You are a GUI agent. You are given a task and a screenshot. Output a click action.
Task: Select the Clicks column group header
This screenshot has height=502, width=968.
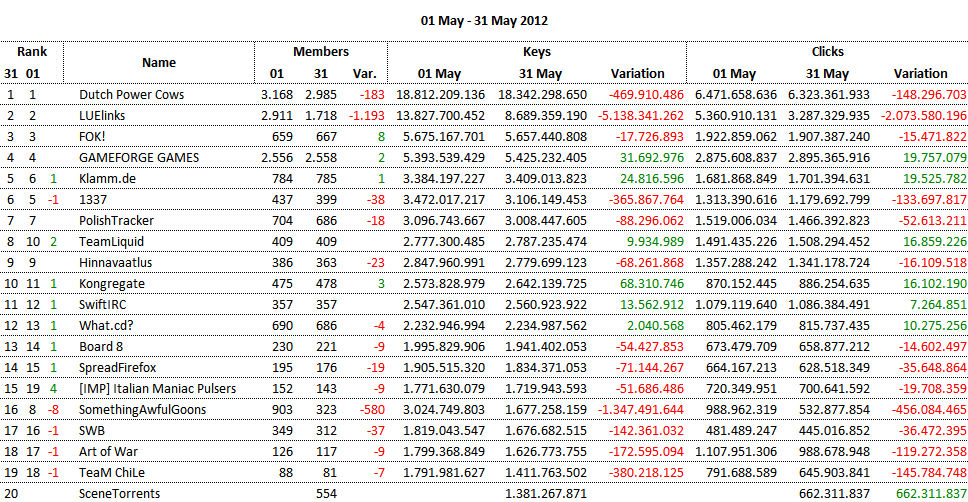click(827, 51)
